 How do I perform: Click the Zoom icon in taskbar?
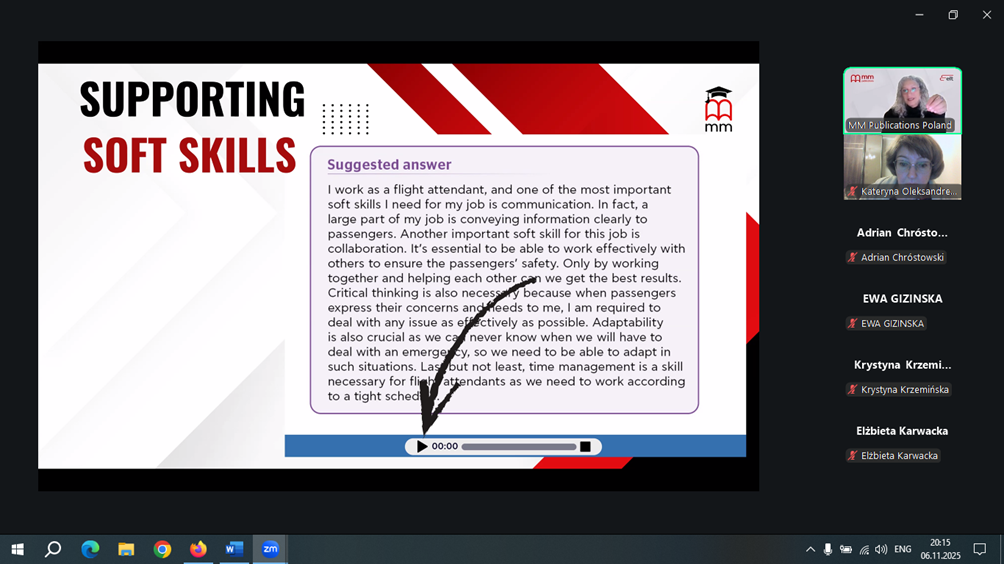tap(270, 549)
